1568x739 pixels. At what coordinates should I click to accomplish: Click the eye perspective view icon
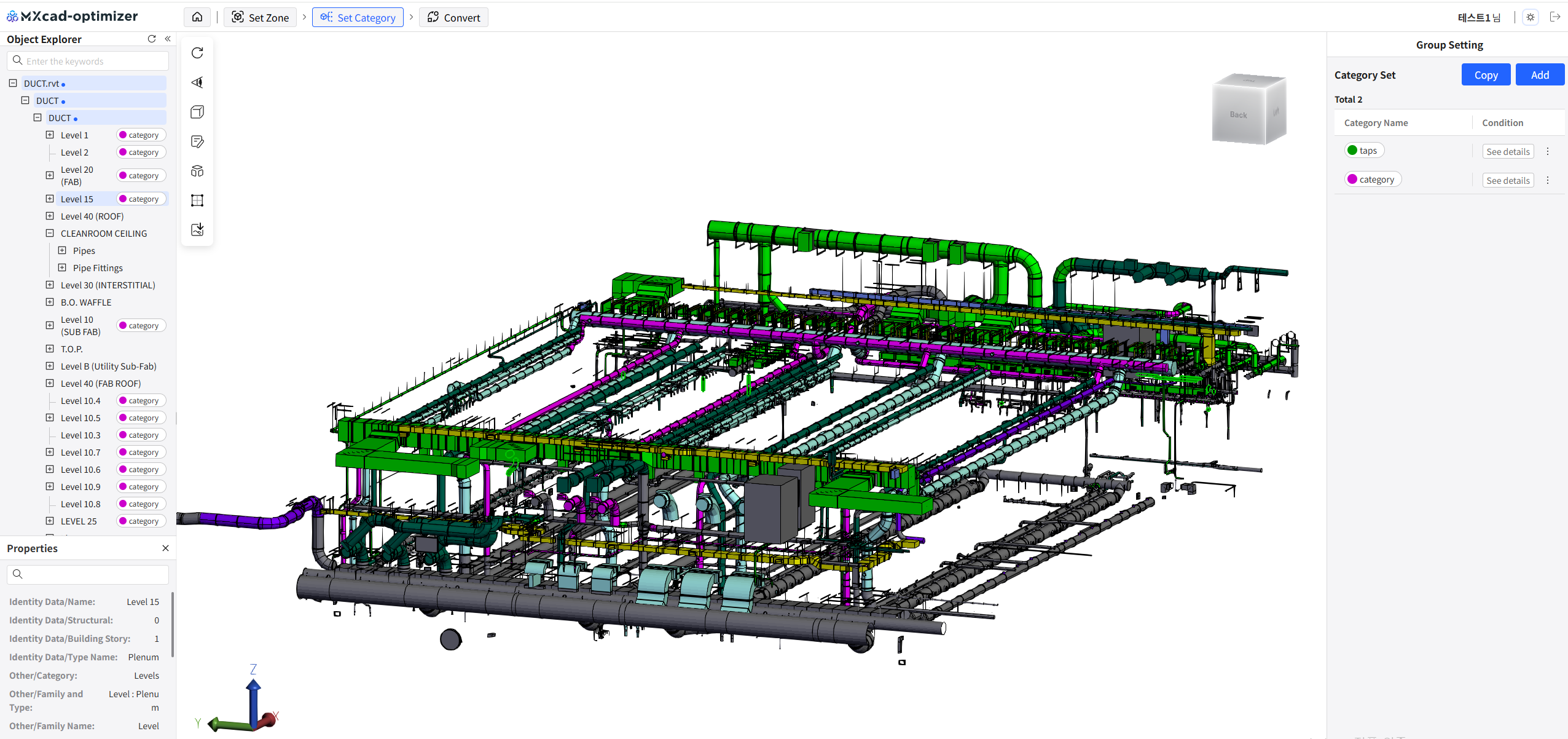click(197, 82)
